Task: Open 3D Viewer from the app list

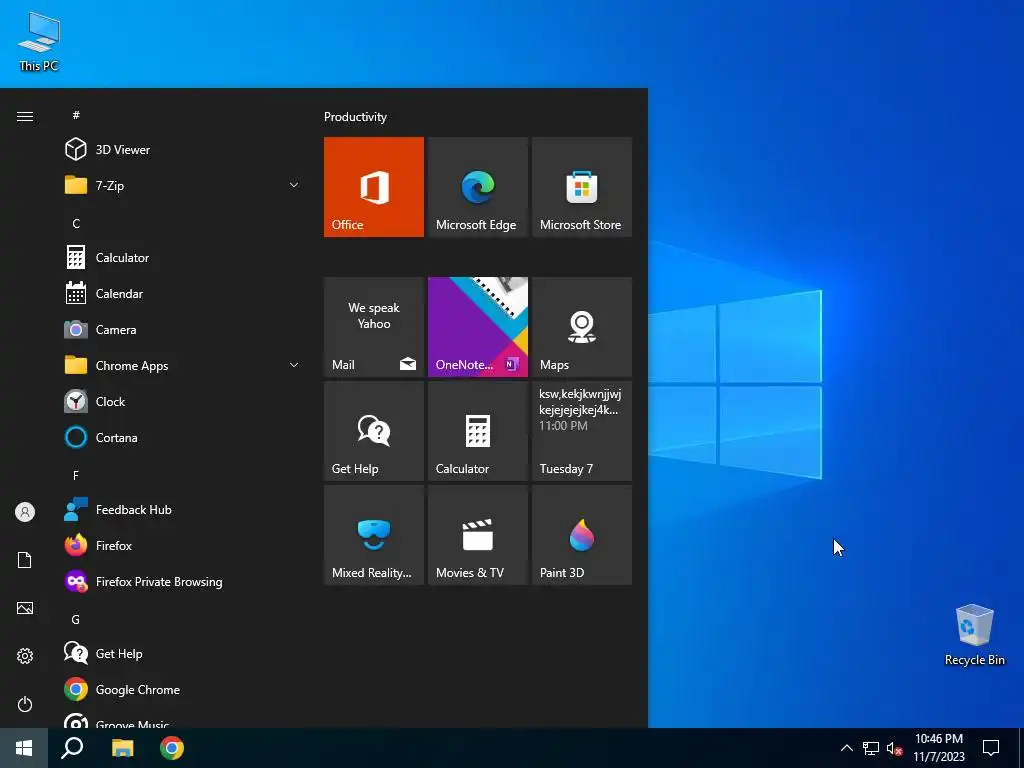Action: [183, 150]
